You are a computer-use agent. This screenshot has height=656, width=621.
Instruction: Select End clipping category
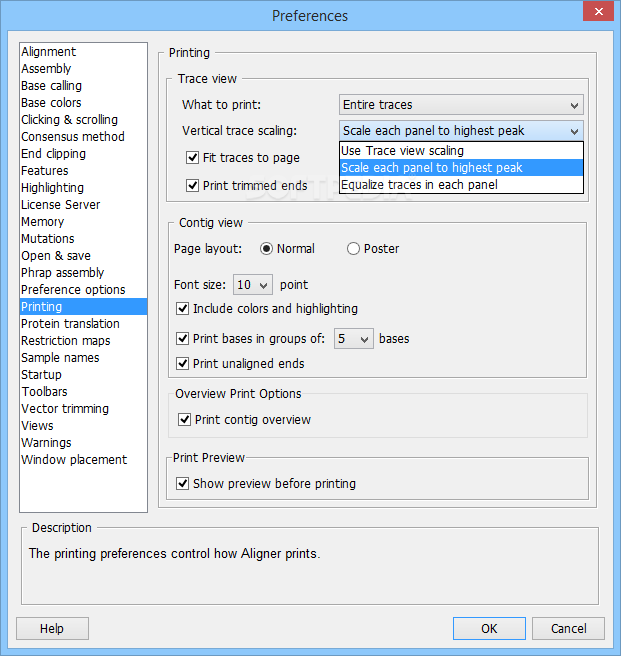click(83, 154)
